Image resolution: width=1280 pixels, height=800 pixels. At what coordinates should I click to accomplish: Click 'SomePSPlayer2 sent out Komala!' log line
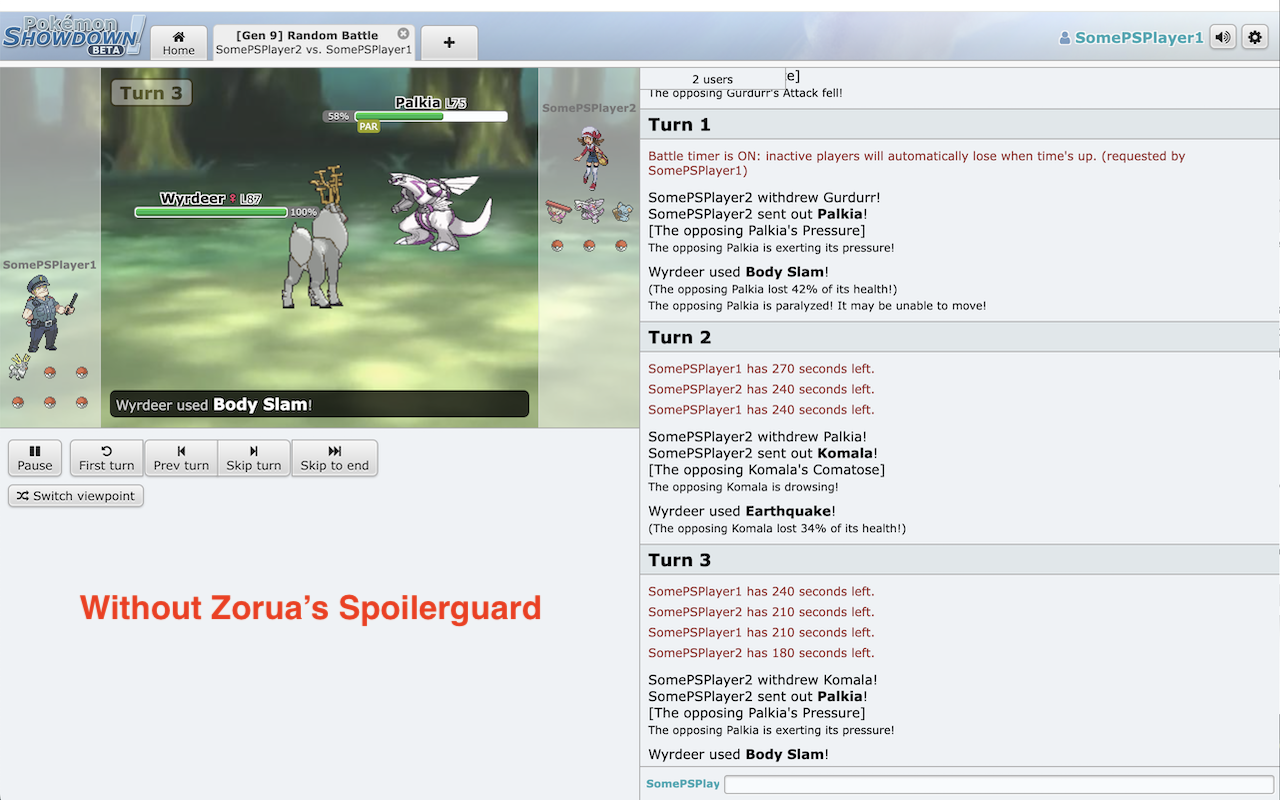pos(761,454)
